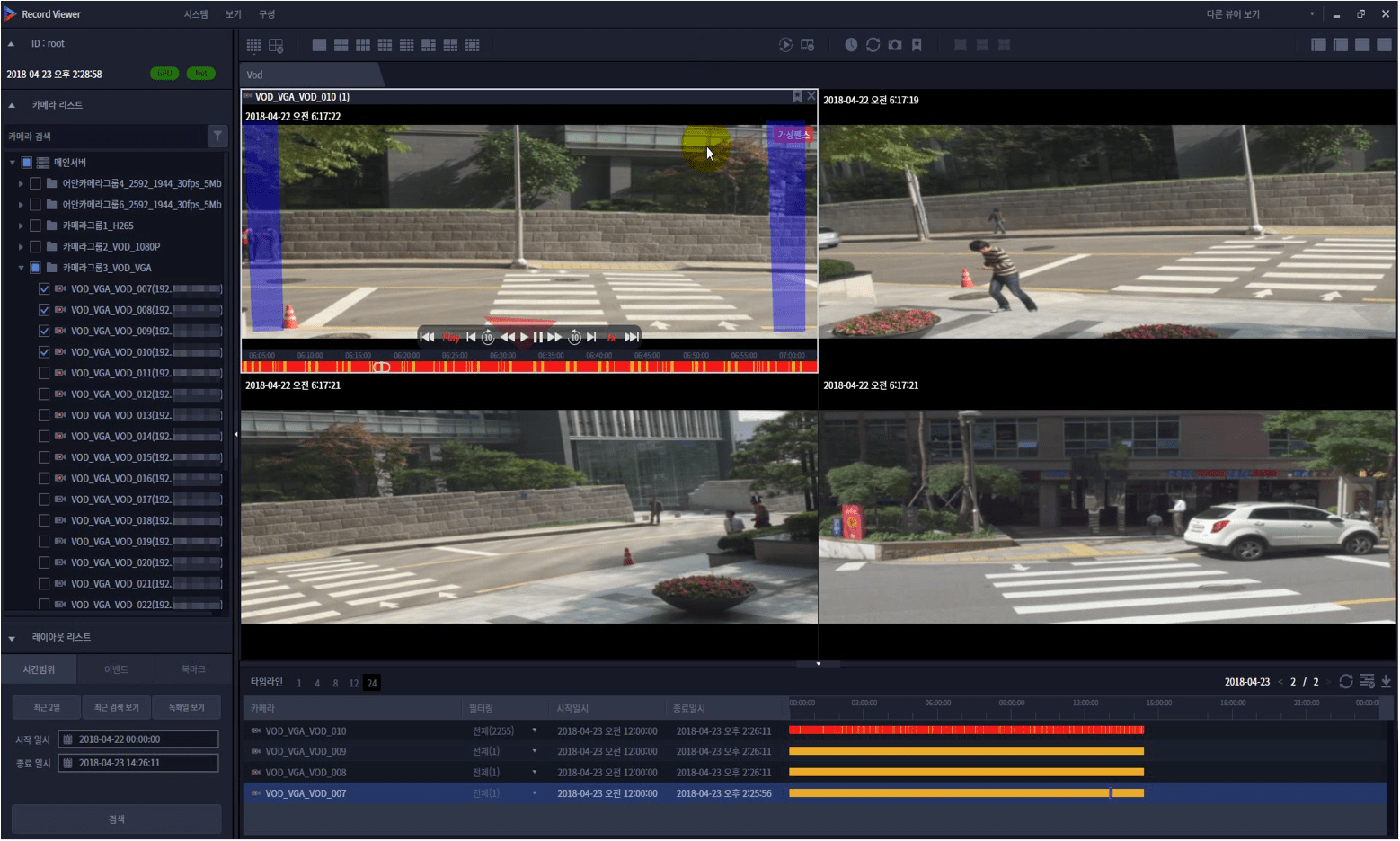Open the 보기 menu

click(234, 14)
